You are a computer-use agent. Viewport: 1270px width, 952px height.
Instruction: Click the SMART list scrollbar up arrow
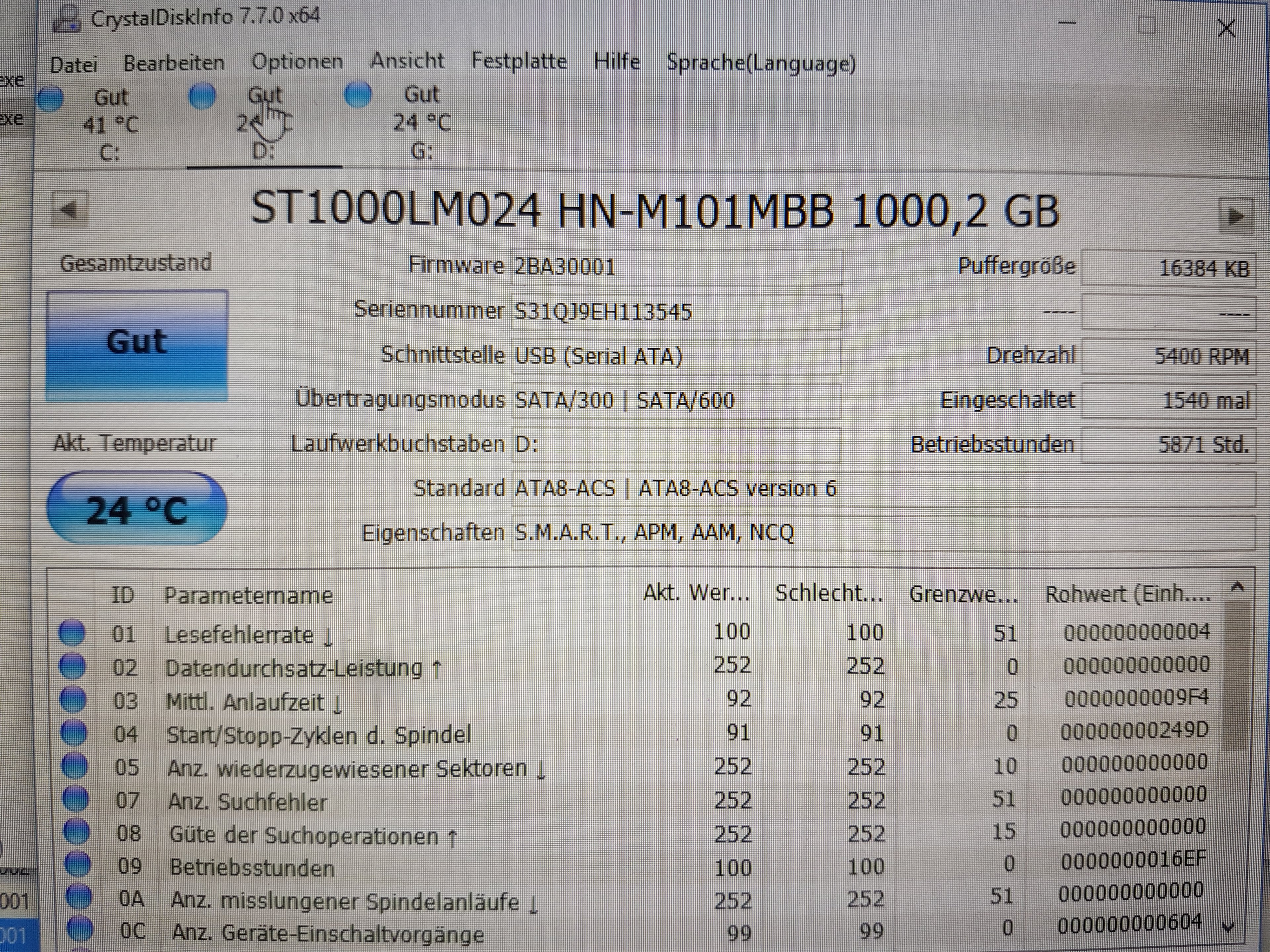1238,586
